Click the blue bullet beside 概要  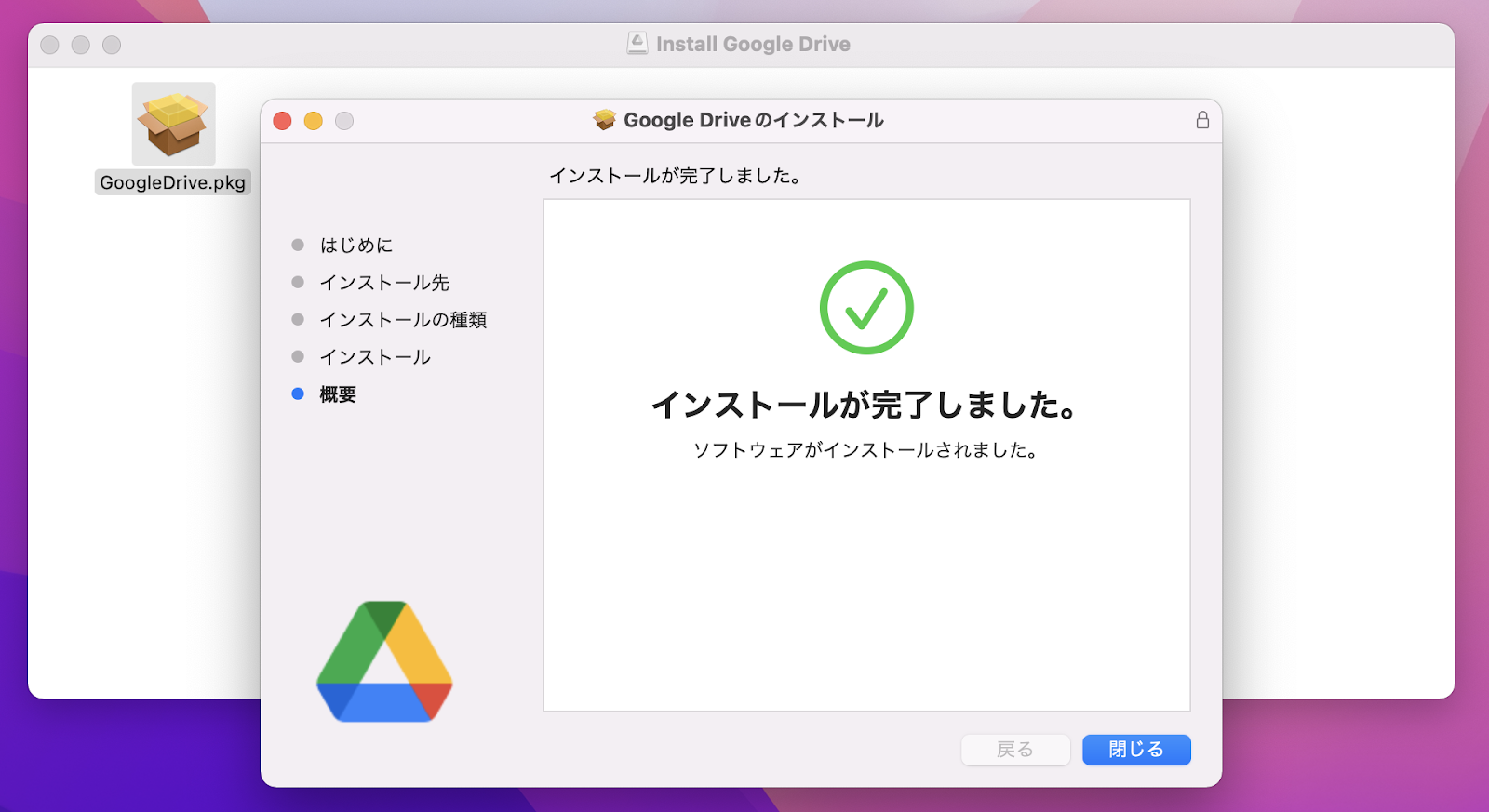pyautogui.click(x=298, y=393)
